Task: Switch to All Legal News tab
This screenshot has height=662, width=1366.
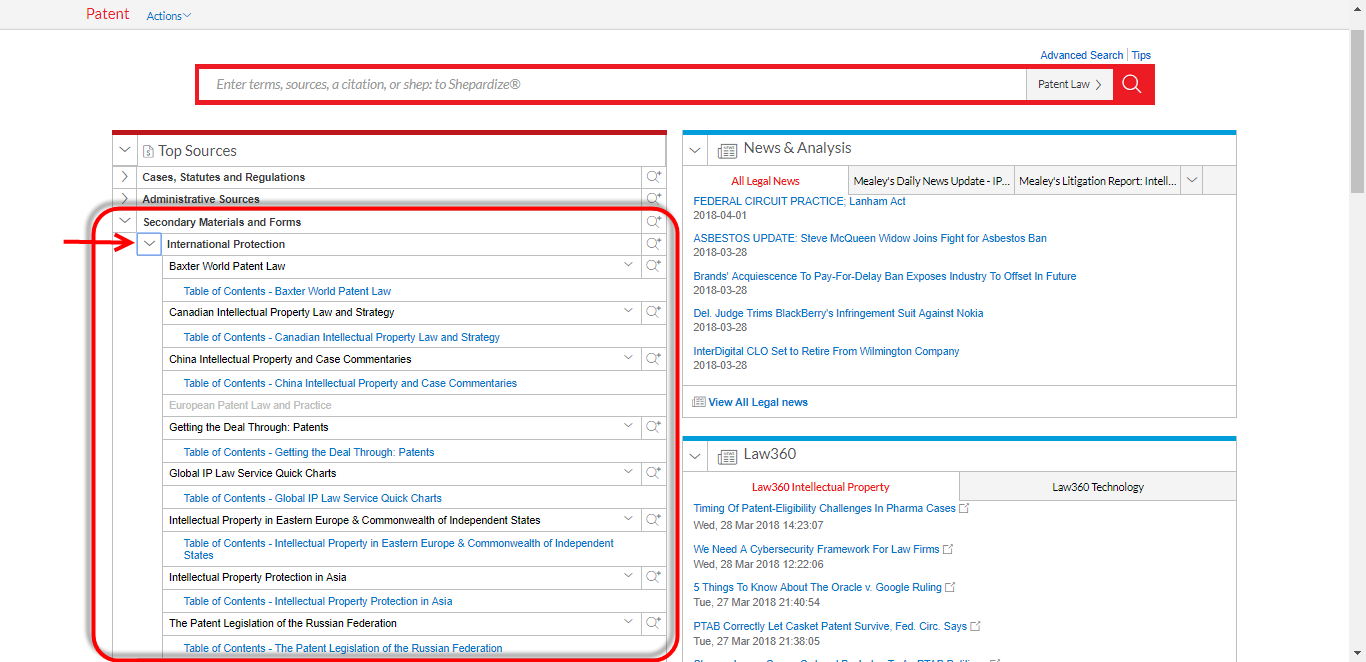Action: coord(765,181)
